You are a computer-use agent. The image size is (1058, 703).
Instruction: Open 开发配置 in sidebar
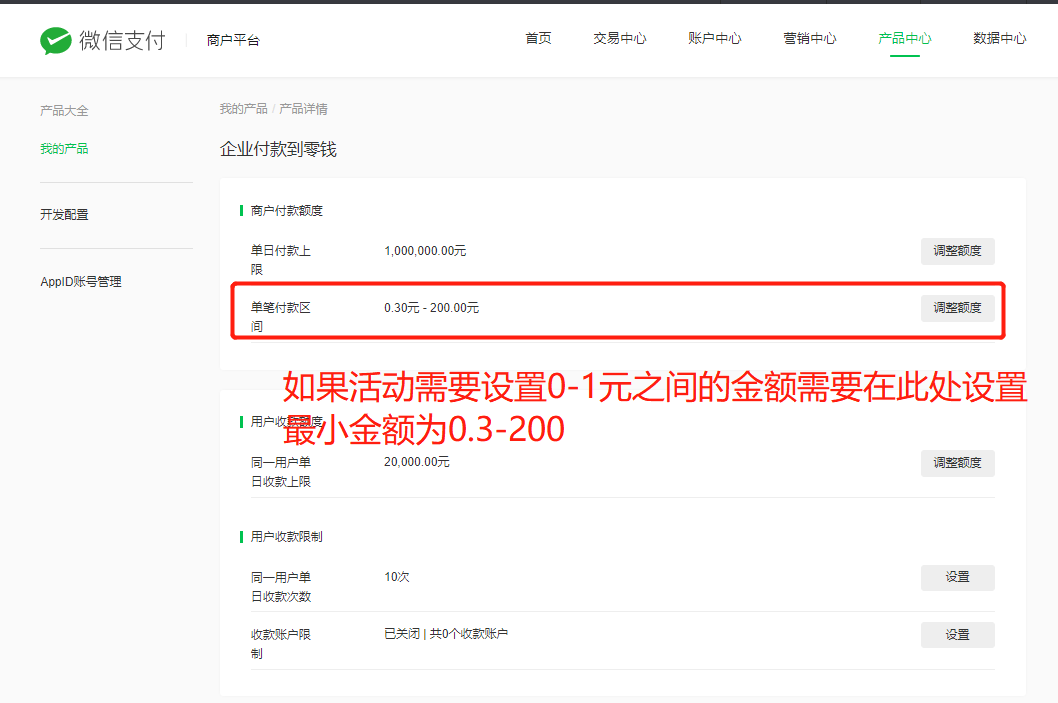point(64,215)
